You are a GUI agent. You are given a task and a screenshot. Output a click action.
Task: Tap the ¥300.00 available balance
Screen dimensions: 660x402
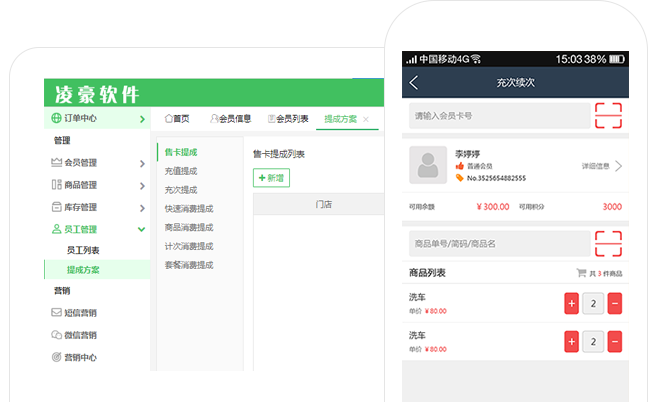[493, 207]
